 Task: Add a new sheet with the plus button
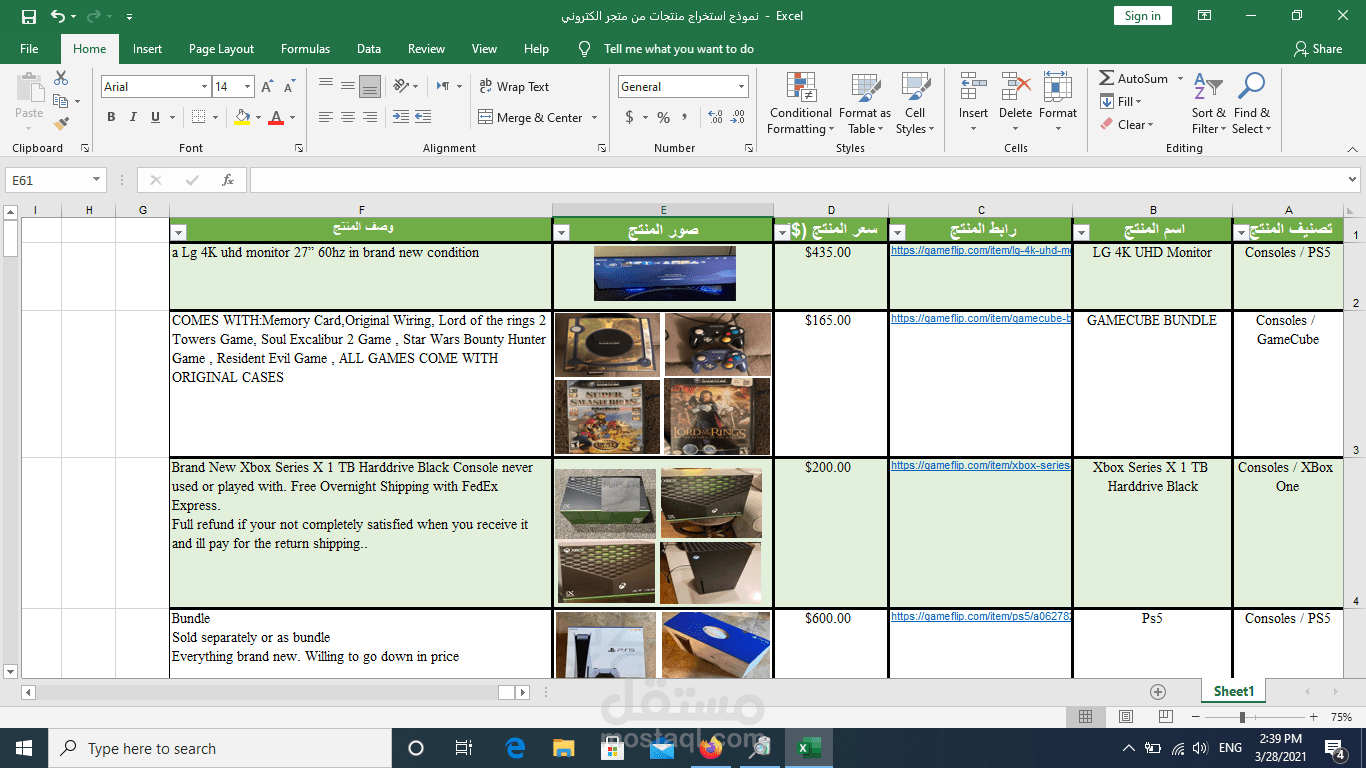click(1158, 691)
